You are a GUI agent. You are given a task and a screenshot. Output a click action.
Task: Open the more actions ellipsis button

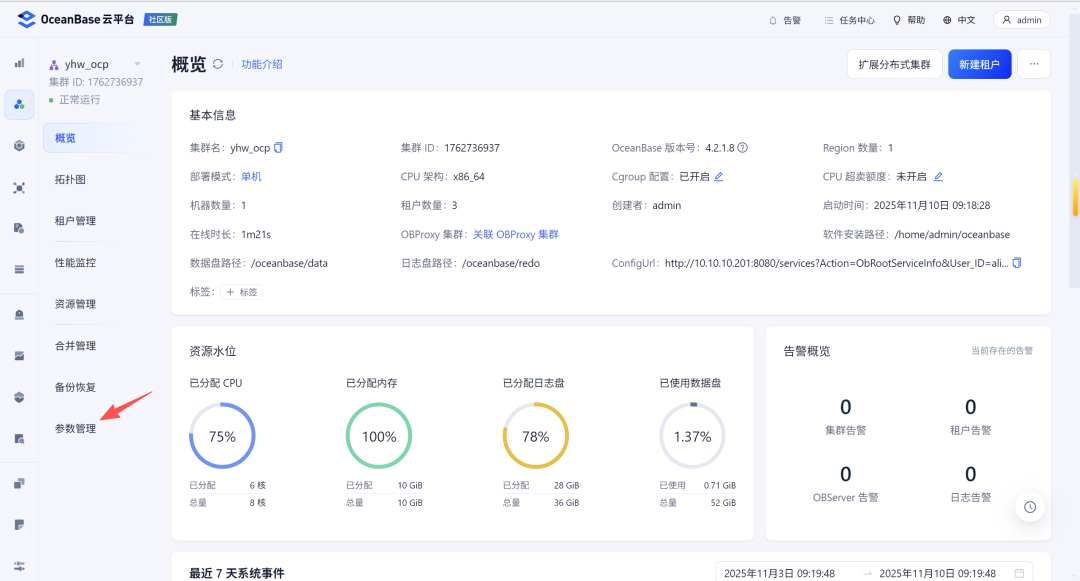click(x=1033, y=64)
